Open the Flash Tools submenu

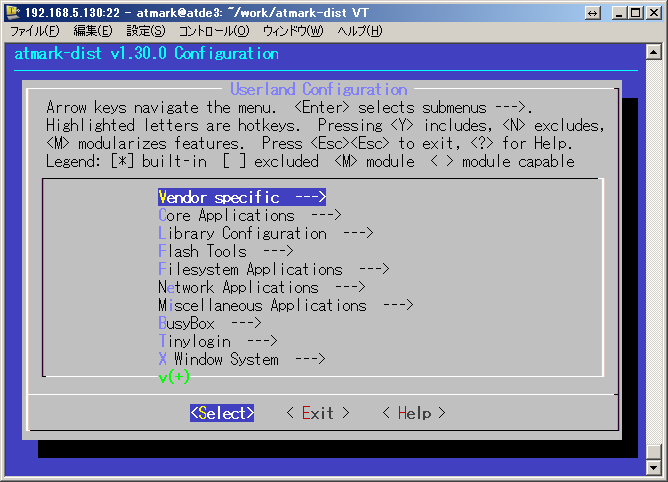point(225,251)
